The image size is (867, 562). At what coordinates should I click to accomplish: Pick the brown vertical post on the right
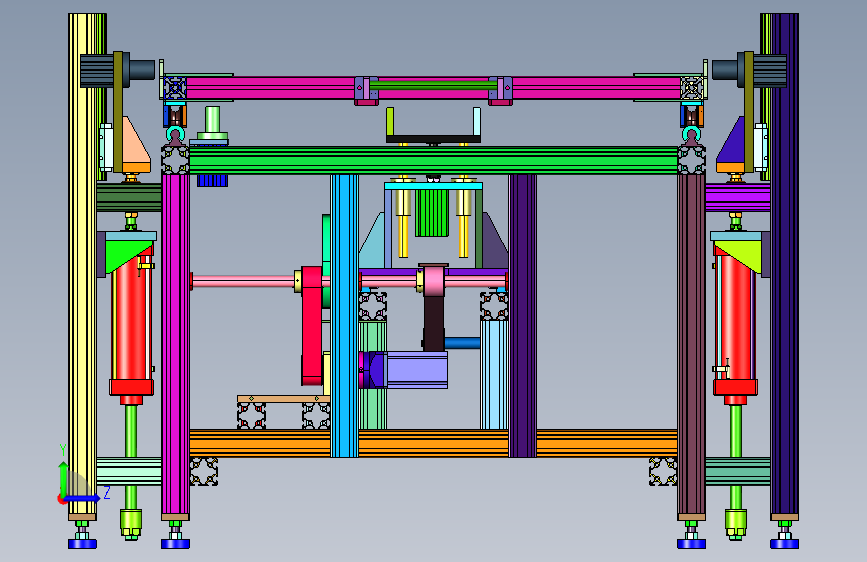click(691, 344)
